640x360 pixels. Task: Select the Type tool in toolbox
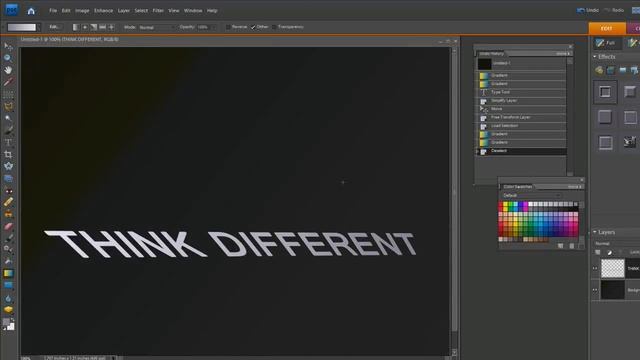click(x=8, y=142)
